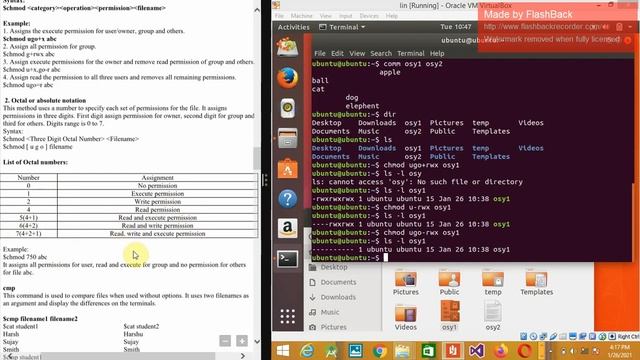This screenshot has width=640, height=360.
Task: Click 'List of Octal numbers:' heading
Action: tap(35, 162)
